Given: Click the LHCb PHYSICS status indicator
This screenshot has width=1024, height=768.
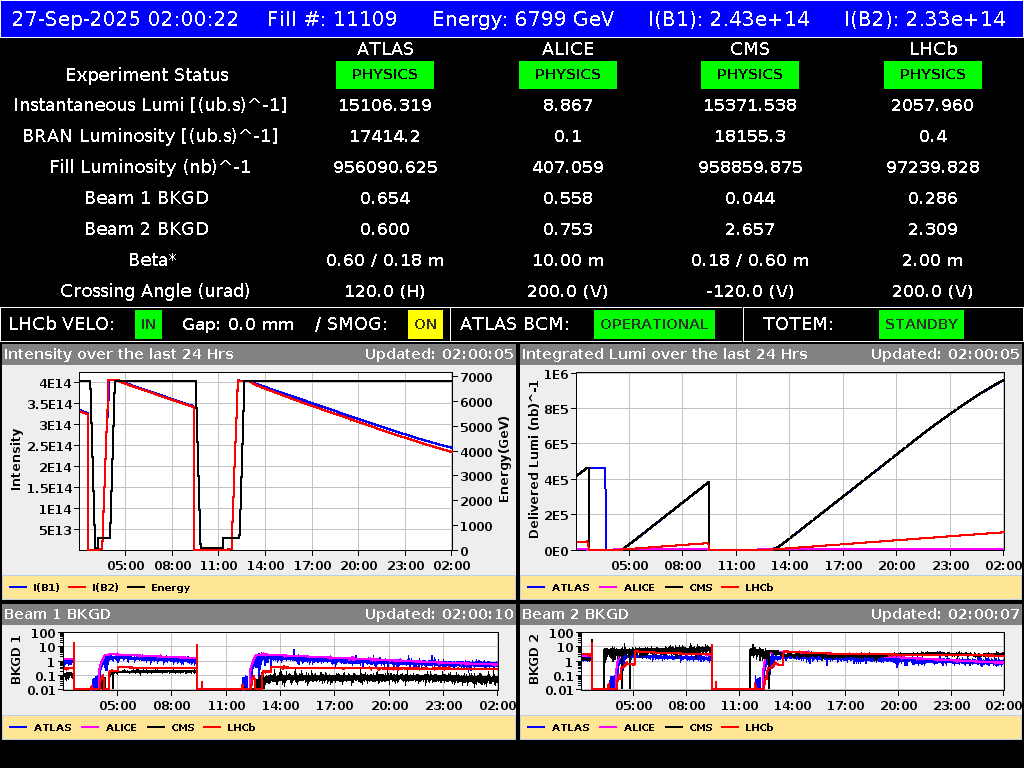Looking at the screenshot, I should coord(932,74).
